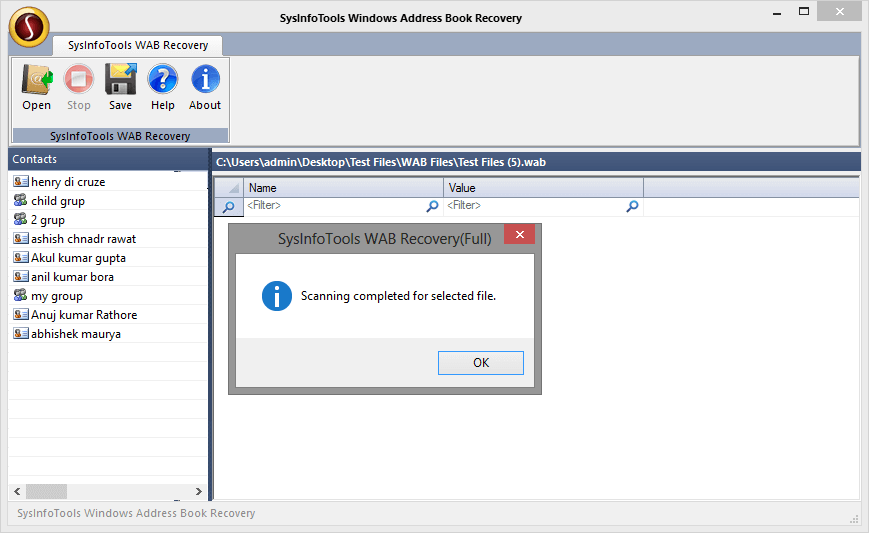Screen dimensions: 869x533
Task: Click the info icon in the dialog
Action: point(277,296)
